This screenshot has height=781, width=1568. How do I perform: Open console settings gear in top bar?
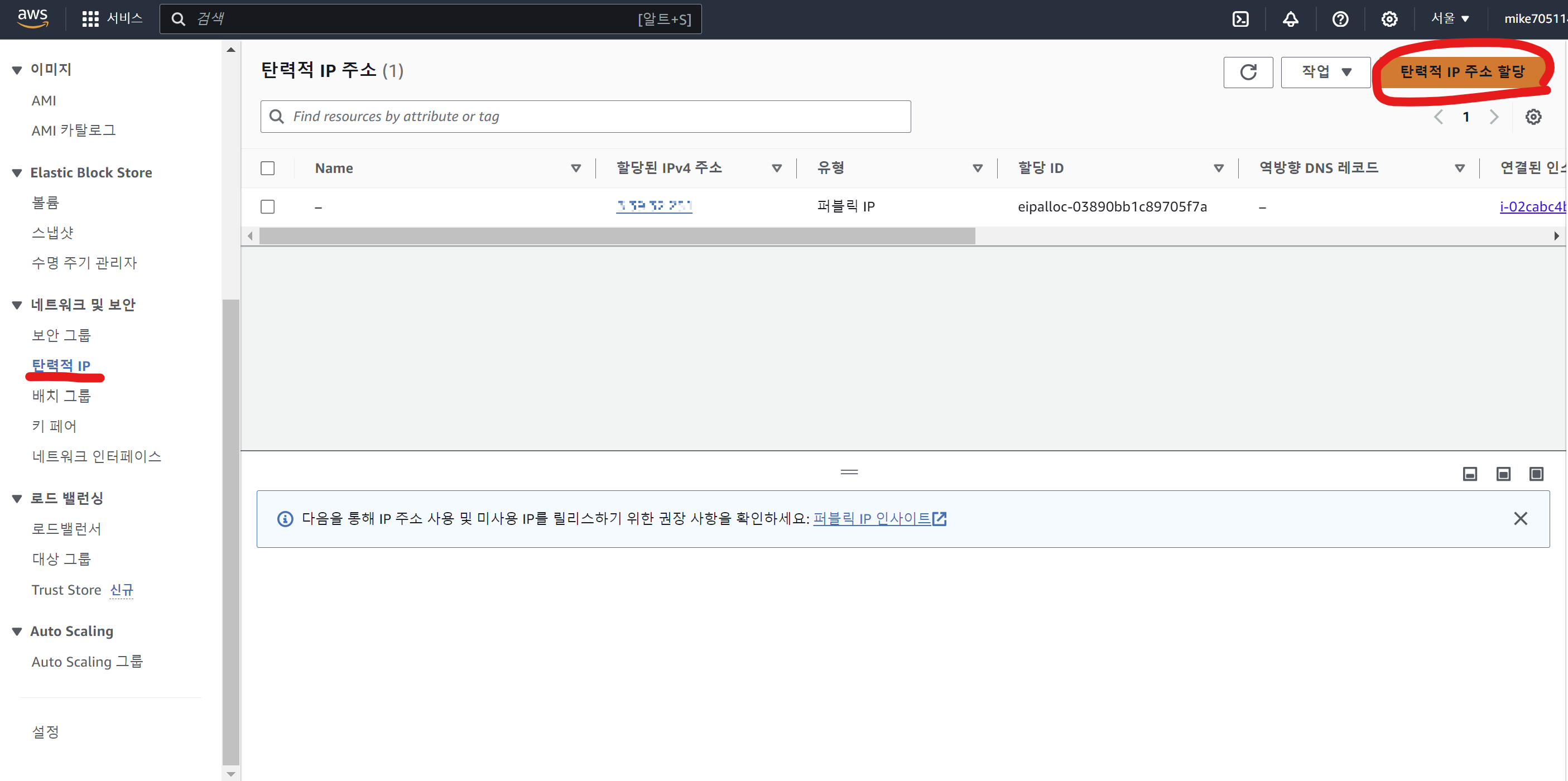coord(1389,20)
